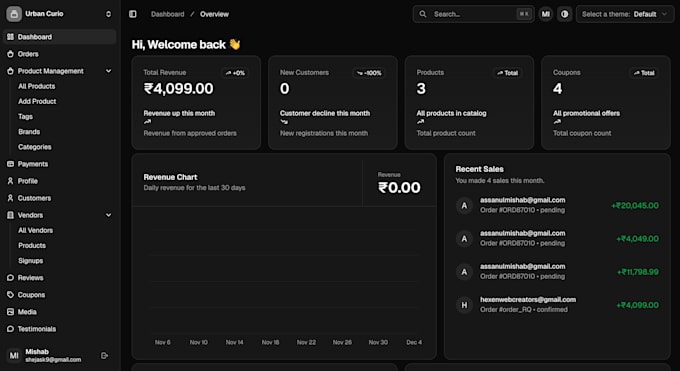Click Media in the sidebar

(59, 312)
